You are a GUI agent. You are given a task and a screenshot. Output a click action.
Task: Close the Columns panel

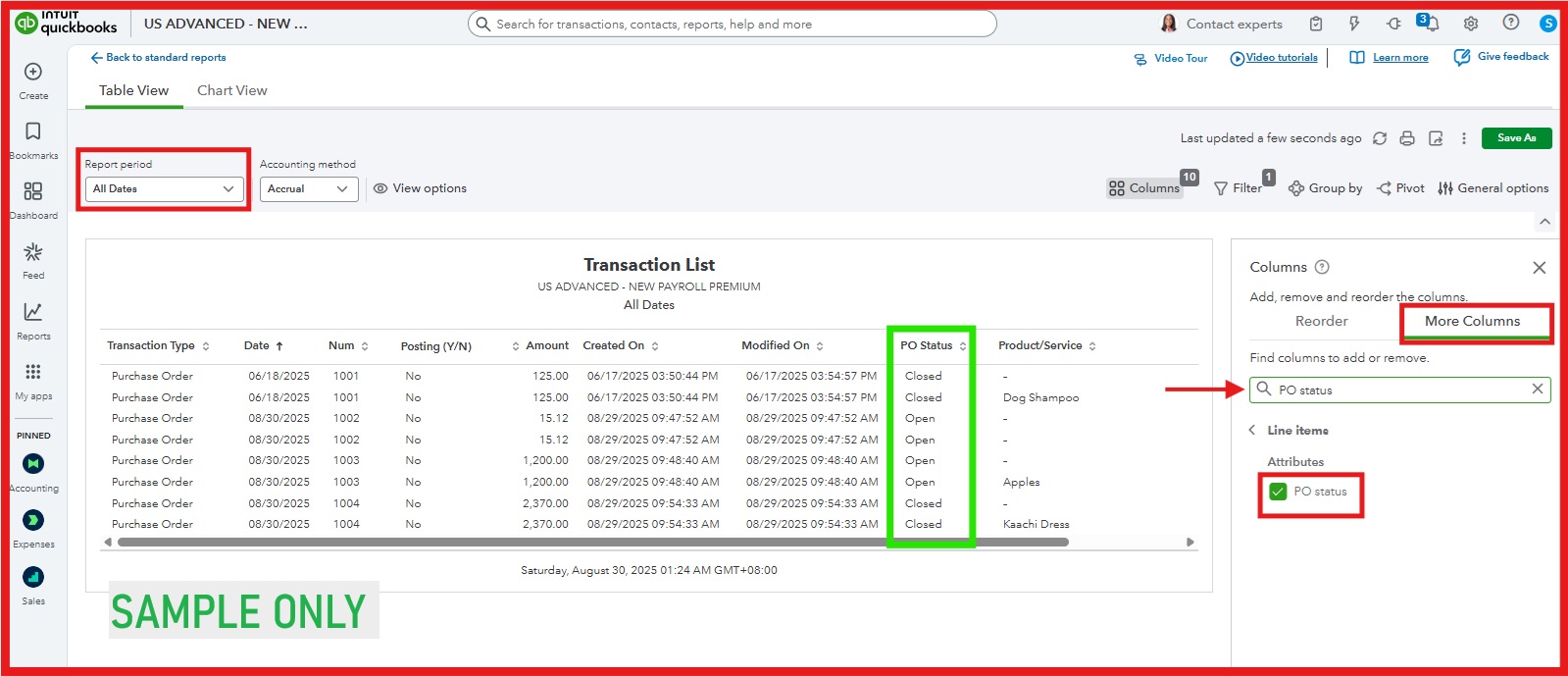point(1540,268)
